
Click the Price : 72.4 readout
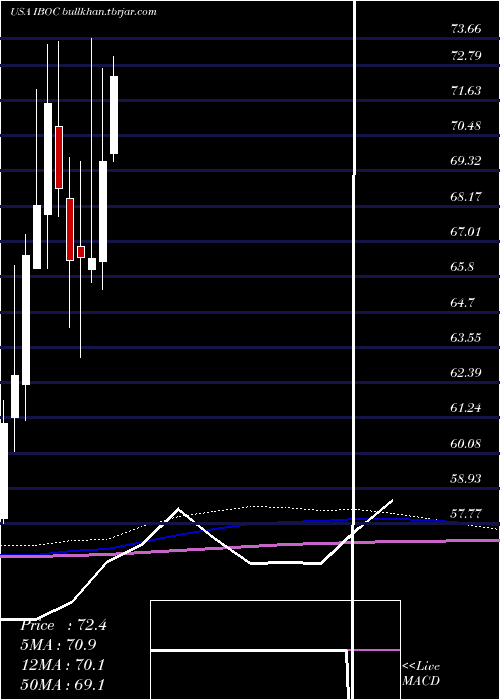[x=63, y=625]
